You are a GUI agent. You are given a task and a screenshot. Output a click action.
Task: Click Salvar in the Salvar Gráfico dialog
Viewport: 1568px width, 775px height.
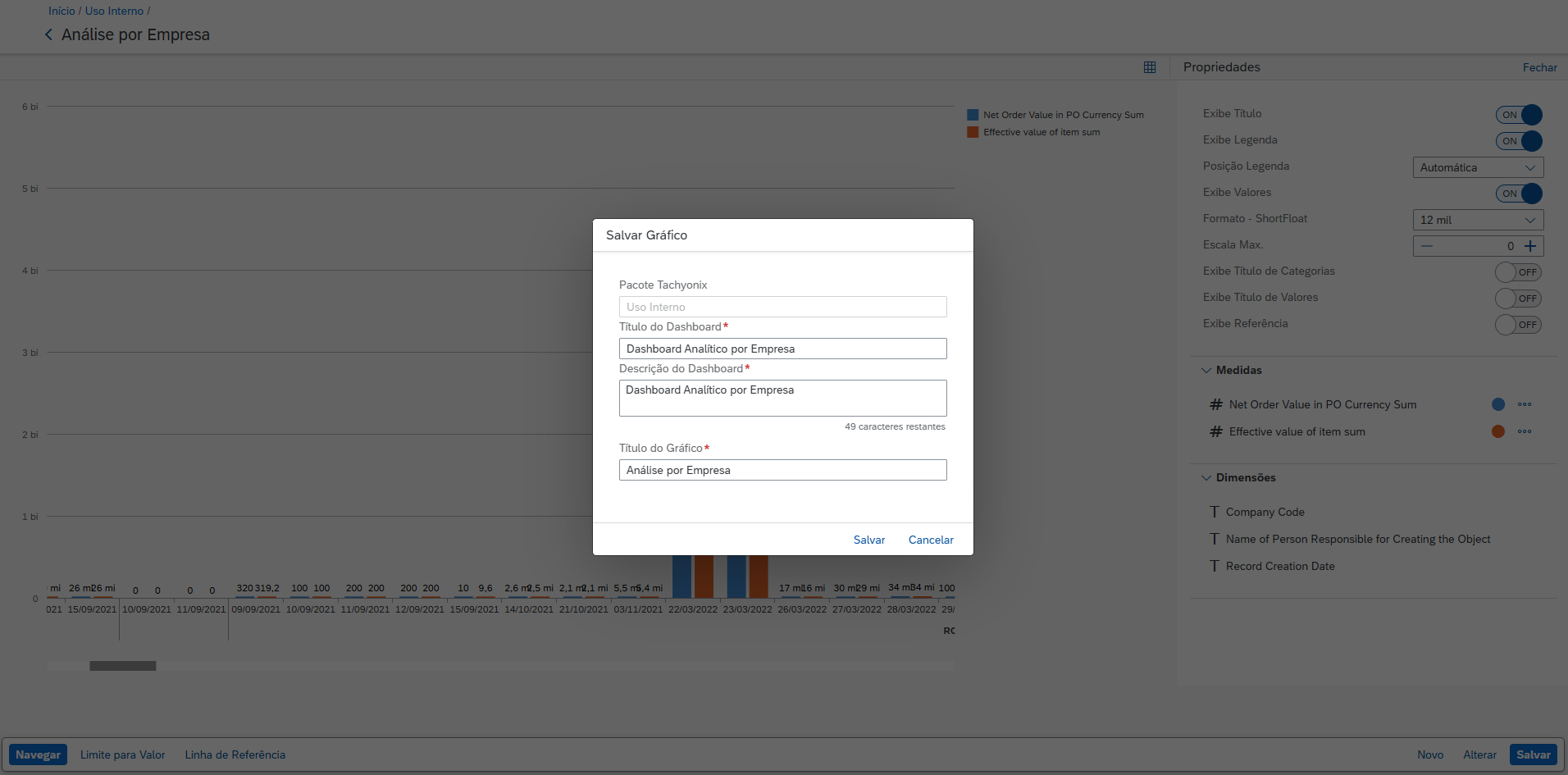click(x=868, y=540)
